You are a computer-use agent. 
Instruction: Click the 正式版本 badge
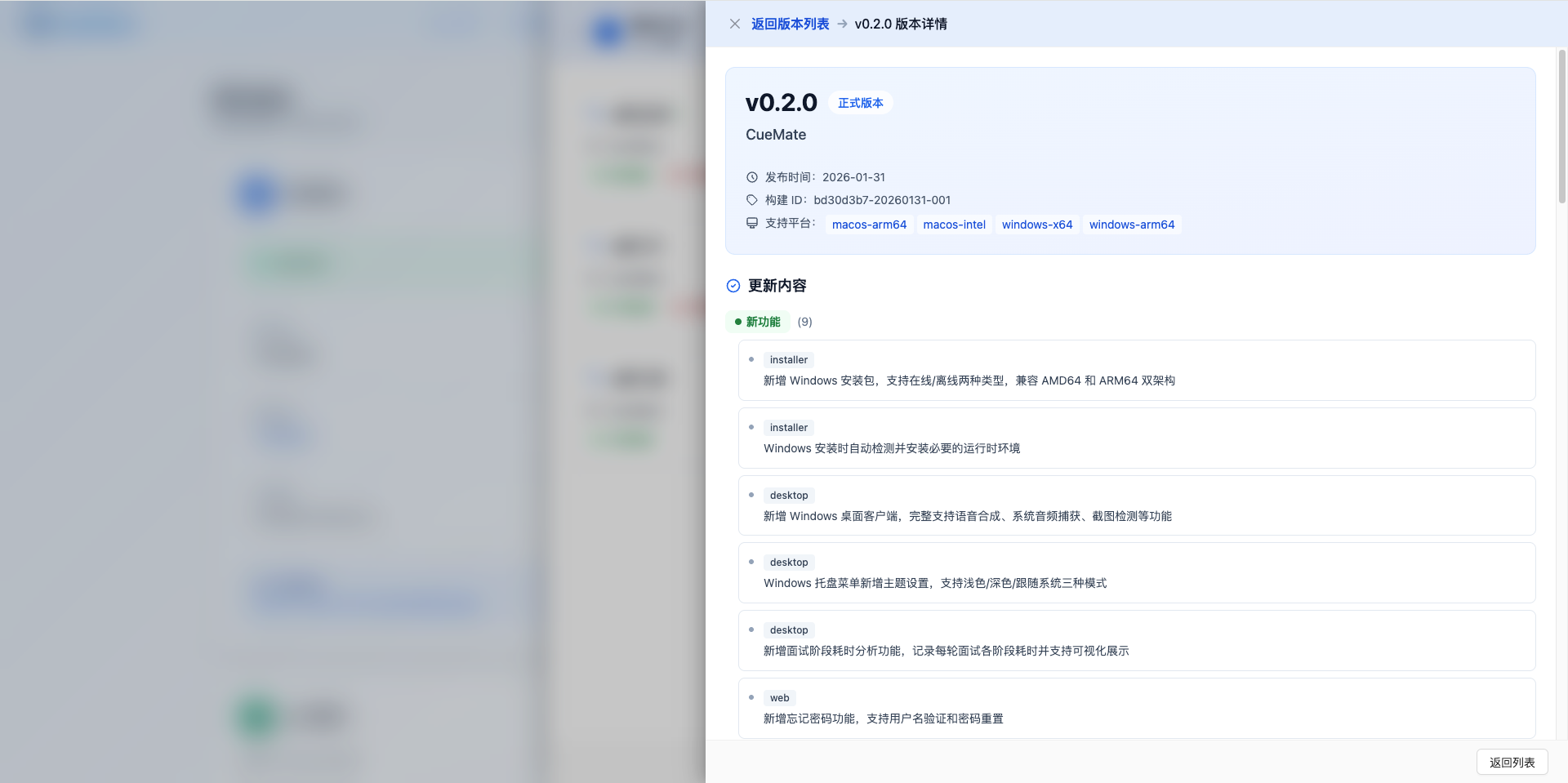coord(860,103)
